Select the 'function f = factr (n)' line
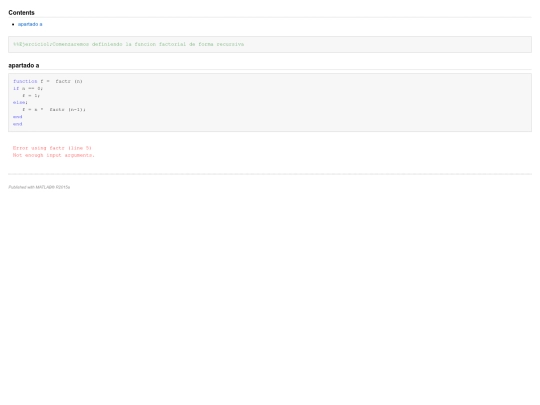The width and height of the screenshot is (540, 405). pyautogui.click(x=48, y=81)
